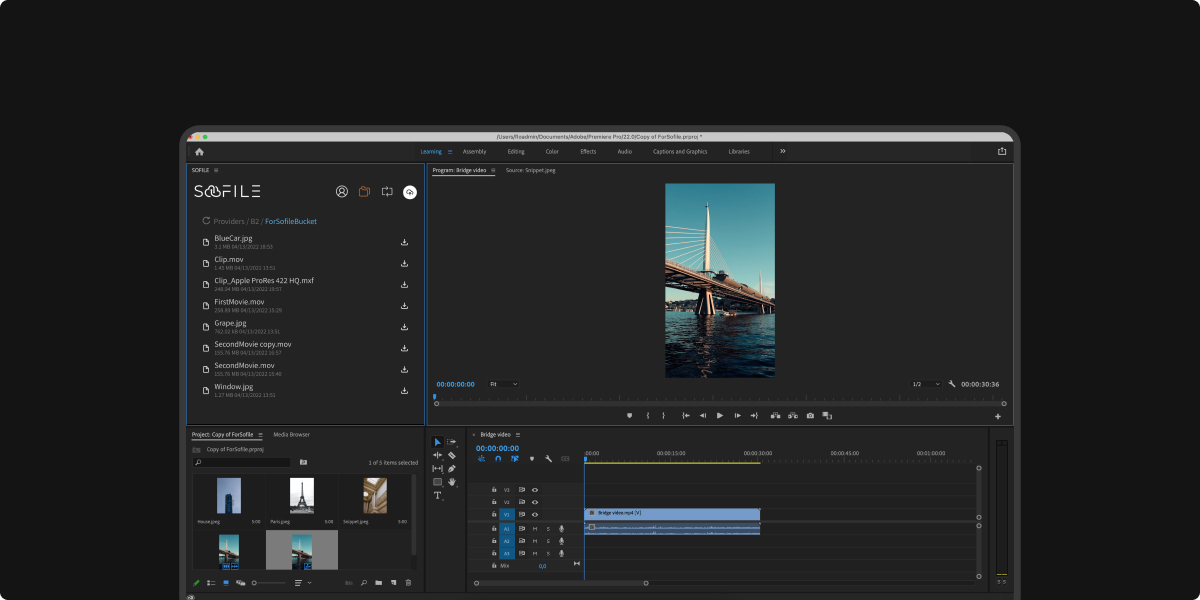The height and width of the screenshot is (600, 1200).
Task: Mute audio track A1
Action: pos(534,528)
